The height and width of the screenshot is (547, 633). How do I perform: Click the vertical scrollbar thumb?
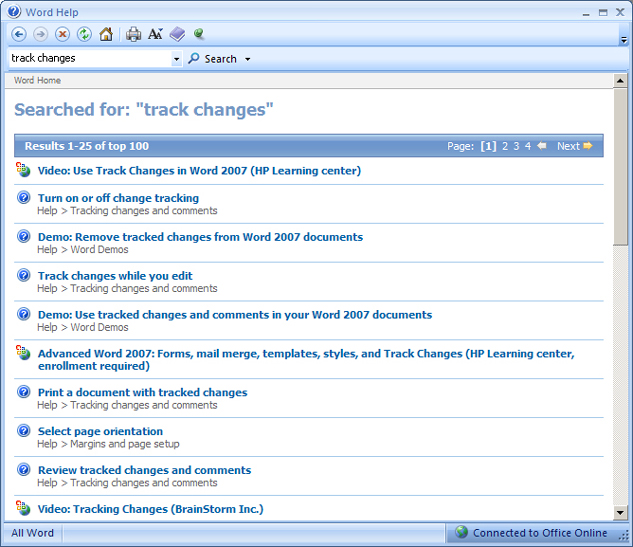pyautogui.click(x=620, y=167)
